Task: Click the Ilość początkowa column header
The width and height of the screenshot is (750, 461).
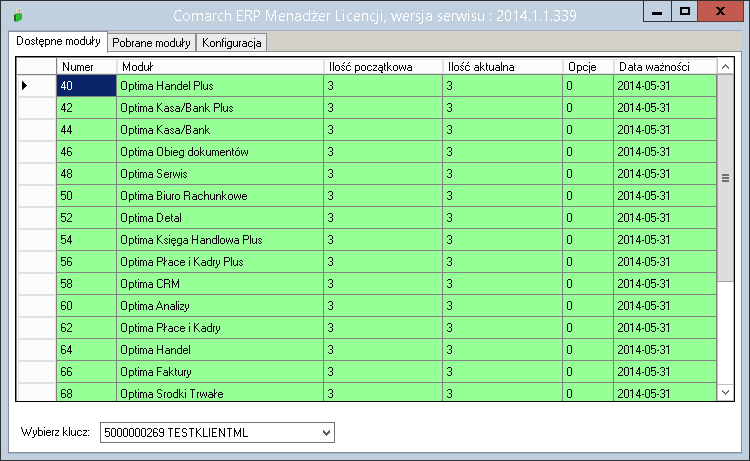Action: coord(383,66)
